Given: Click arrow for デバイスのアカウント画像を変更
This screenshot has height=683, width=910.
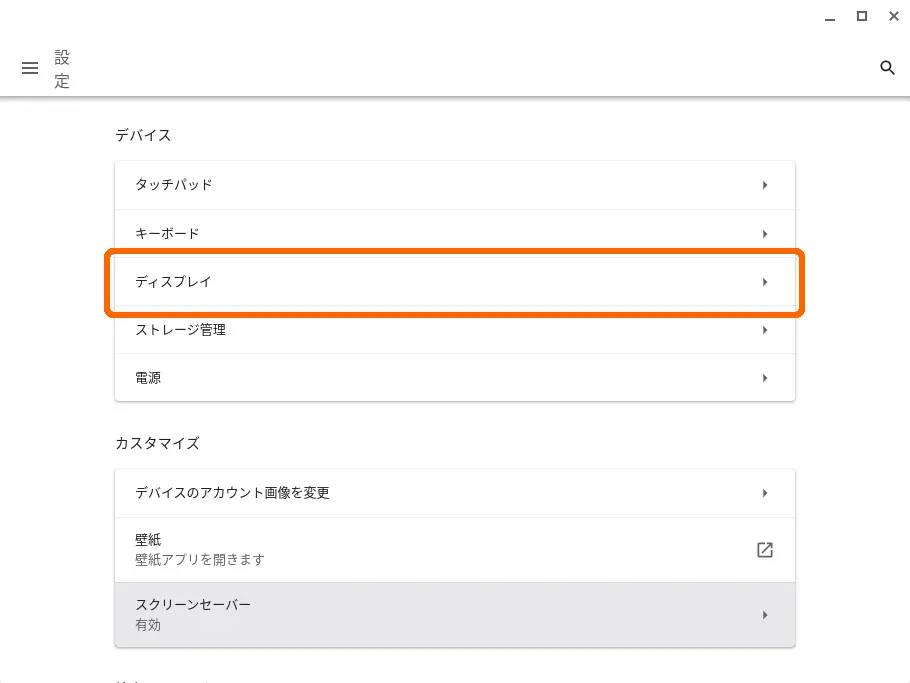Looking at the screenshot, I should point(765,493).
